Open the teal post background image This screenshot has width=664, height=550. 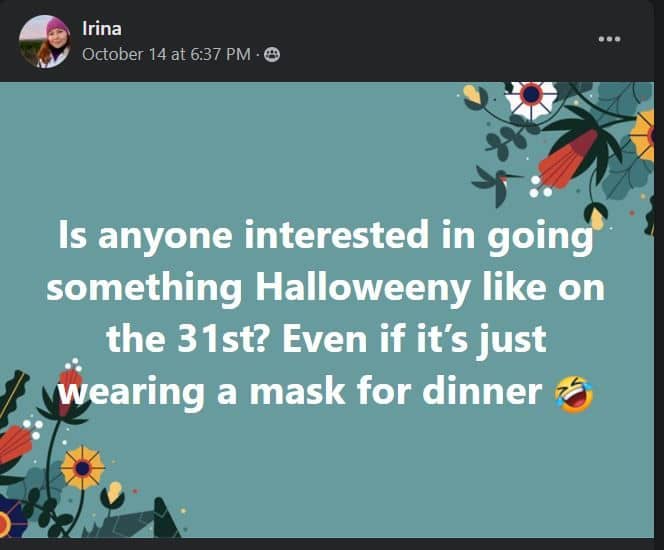327,310
